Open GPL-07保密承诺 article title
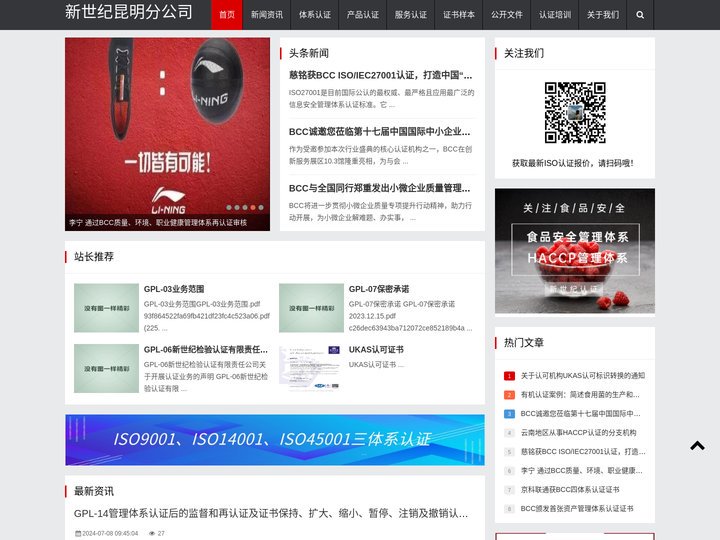 (379, 289)
